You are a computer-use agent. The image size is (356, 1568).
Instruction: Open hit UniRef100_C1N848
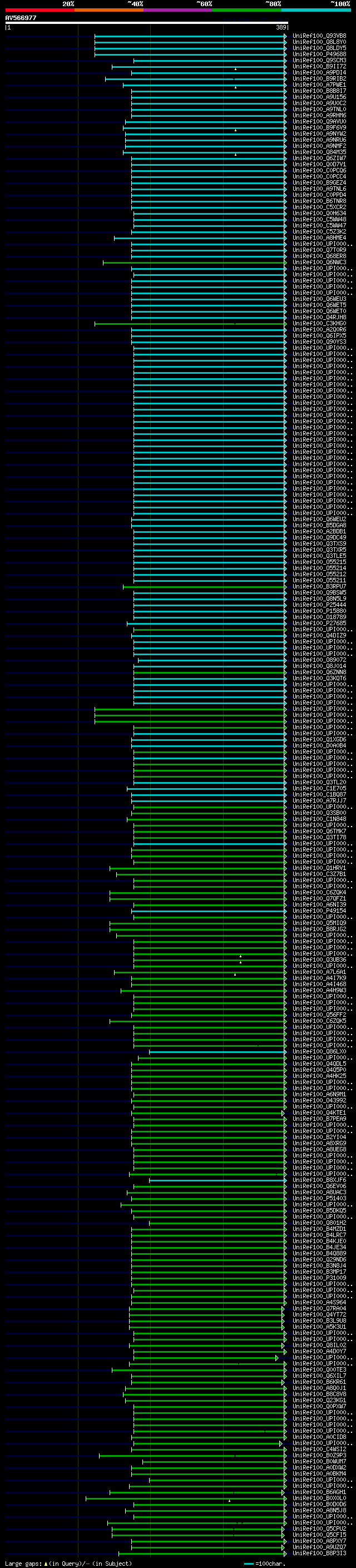319,819
